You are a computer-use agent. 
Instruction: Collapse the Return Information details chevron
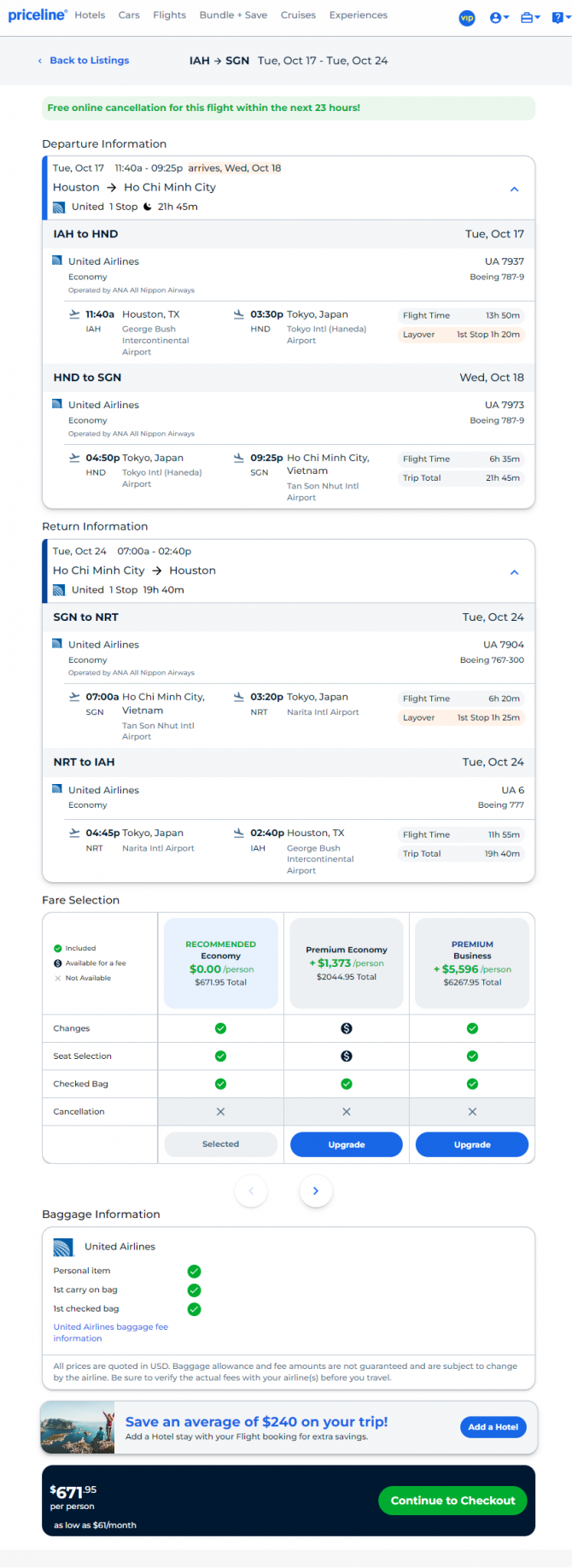click(515, 573)
